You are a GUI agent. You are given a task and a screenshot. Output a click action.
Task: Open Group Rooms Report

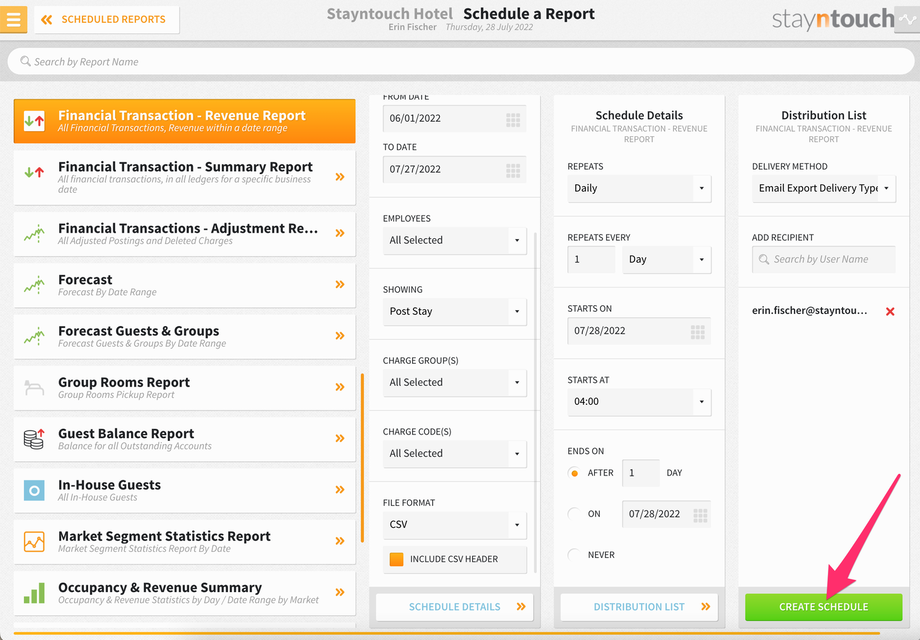tap(184, 388)
